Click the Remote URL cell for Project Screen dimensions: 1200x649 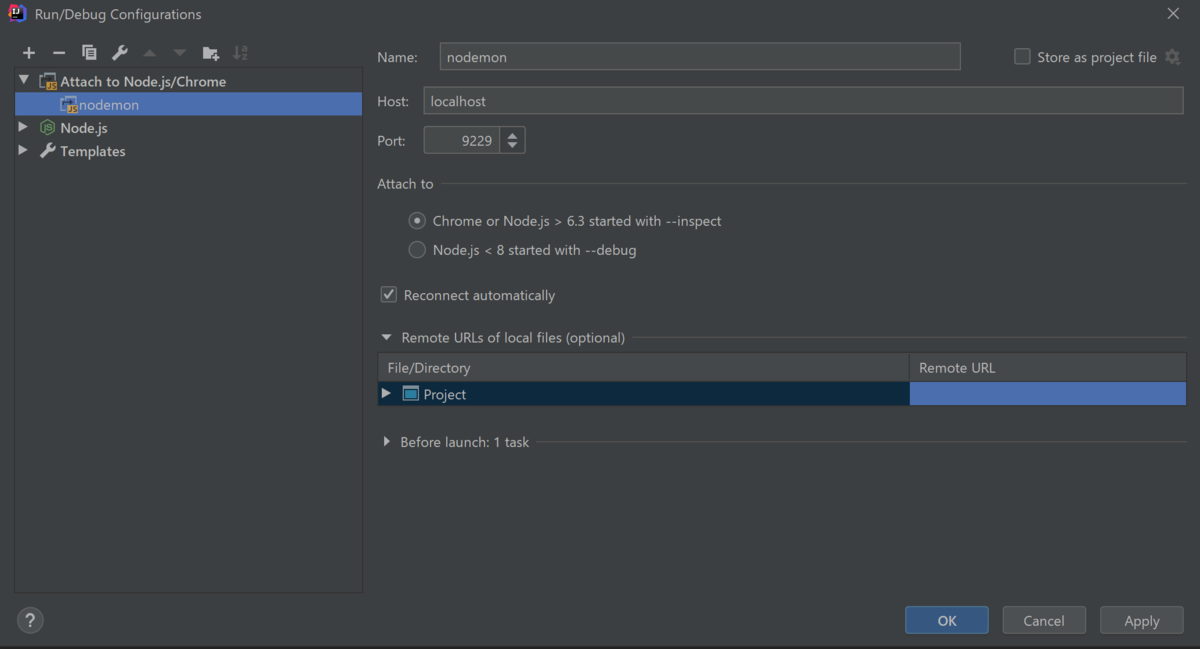pos(1048,394)
